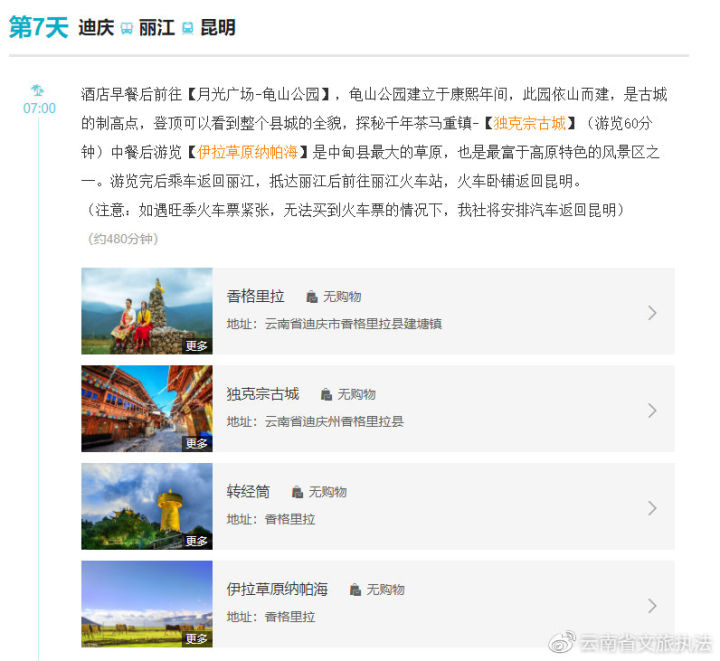This screenshot has width=720, height=661.
Task: Expand the 转经筒 card chevron
Action: (x=652, y=509)
